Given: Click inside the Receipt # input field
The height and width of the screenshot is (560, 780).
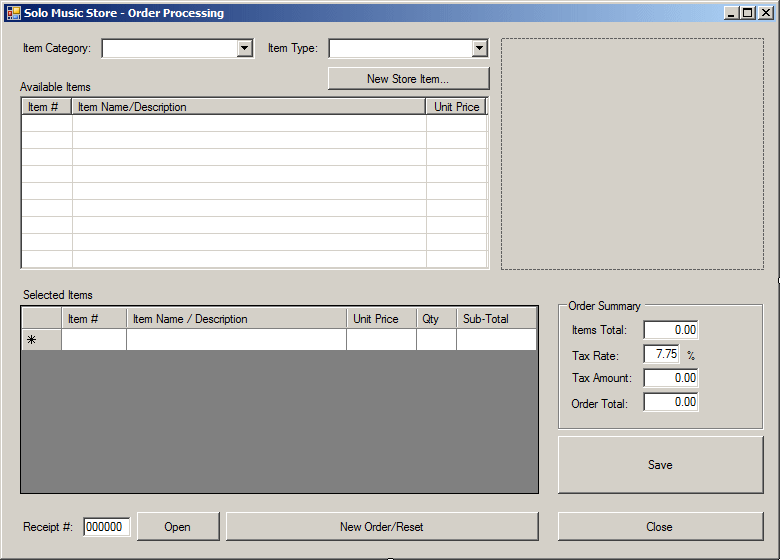Looking at the screenshot, I should pos(106,527).
